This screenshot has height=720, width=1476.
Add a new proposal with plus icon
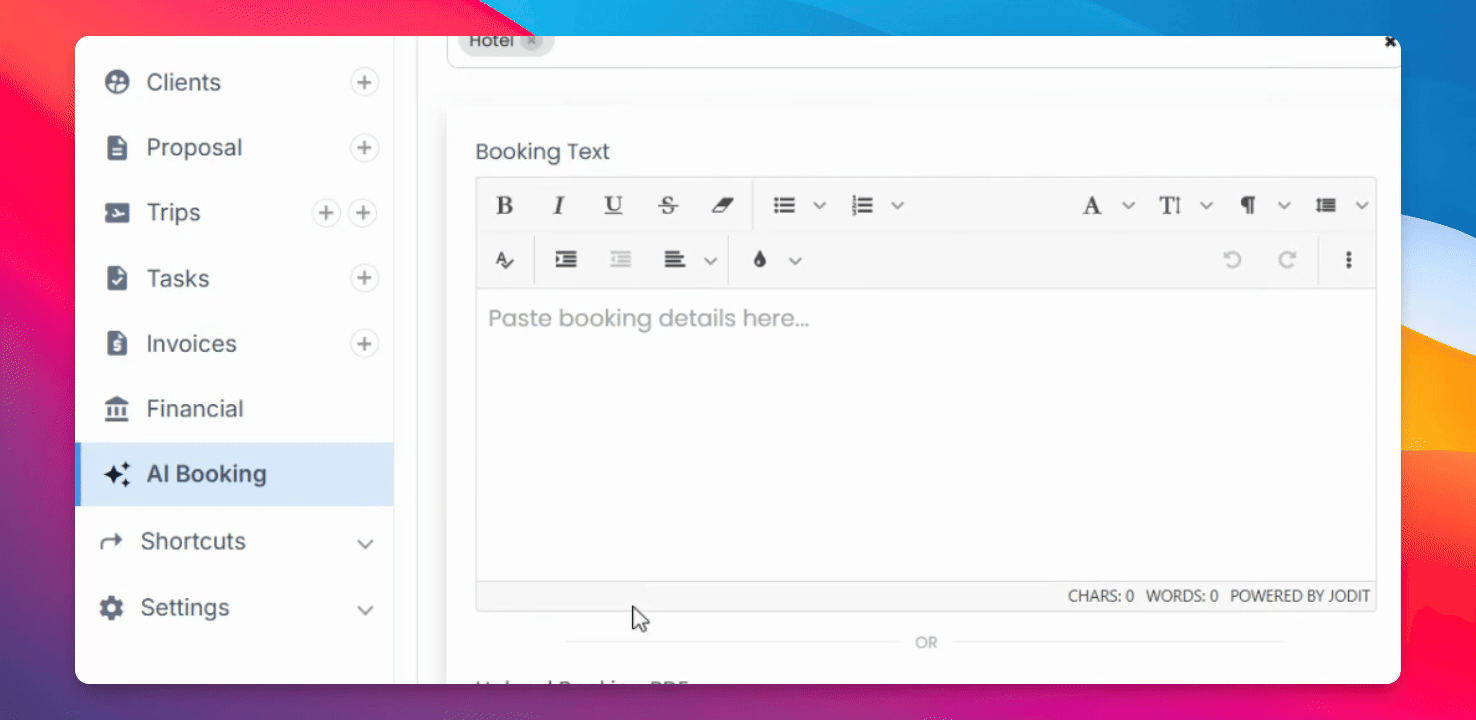pos(364,148)
